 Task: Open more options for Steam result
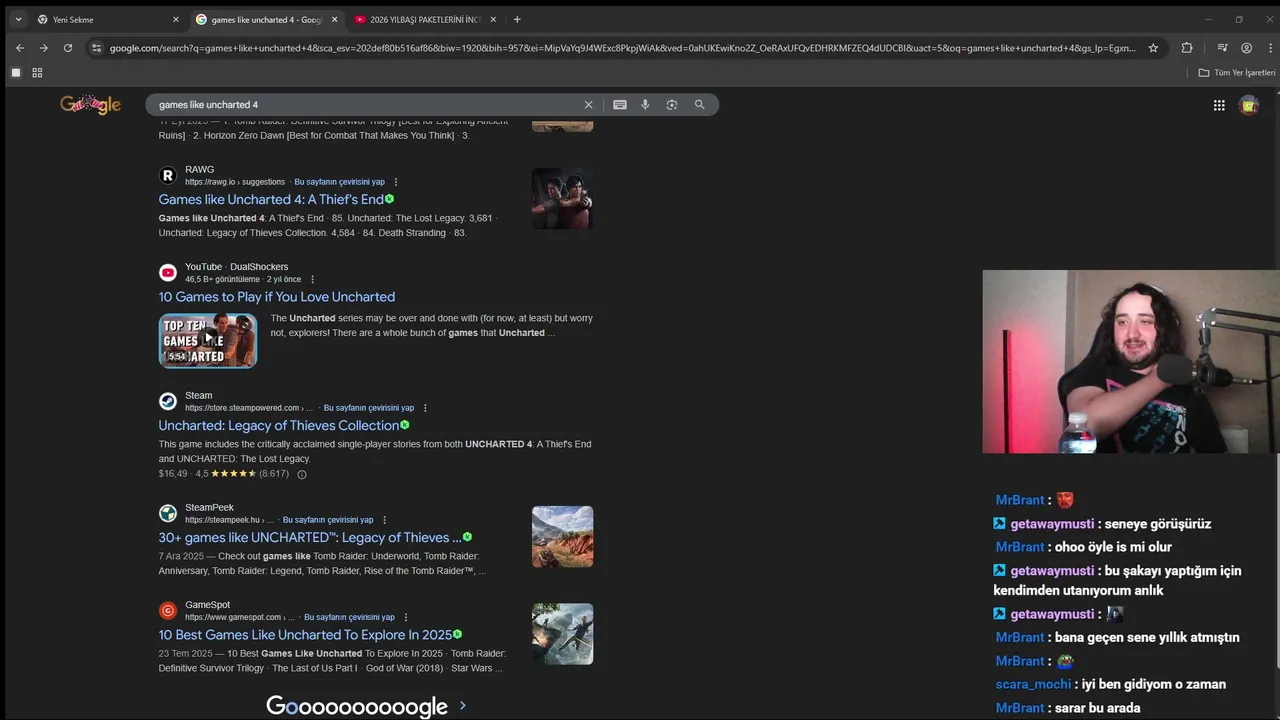425,408
